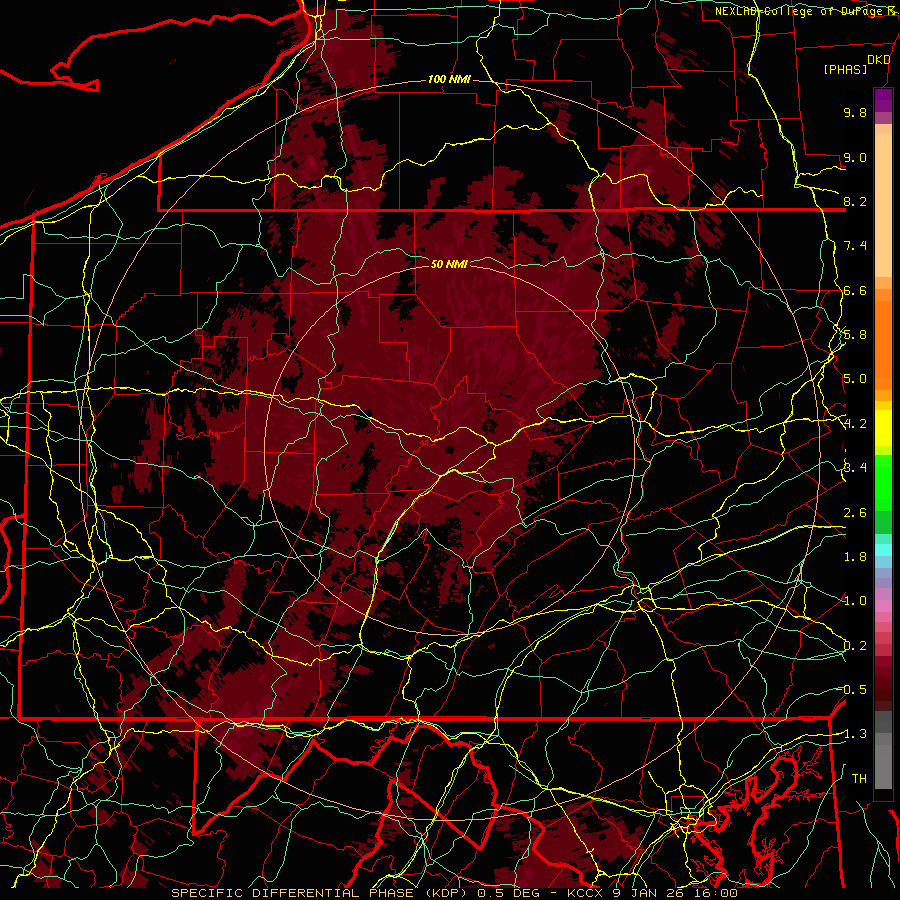Click the 8.2 legend value
The height and width of the screenshot is (900, 900).
click(855, 201)
